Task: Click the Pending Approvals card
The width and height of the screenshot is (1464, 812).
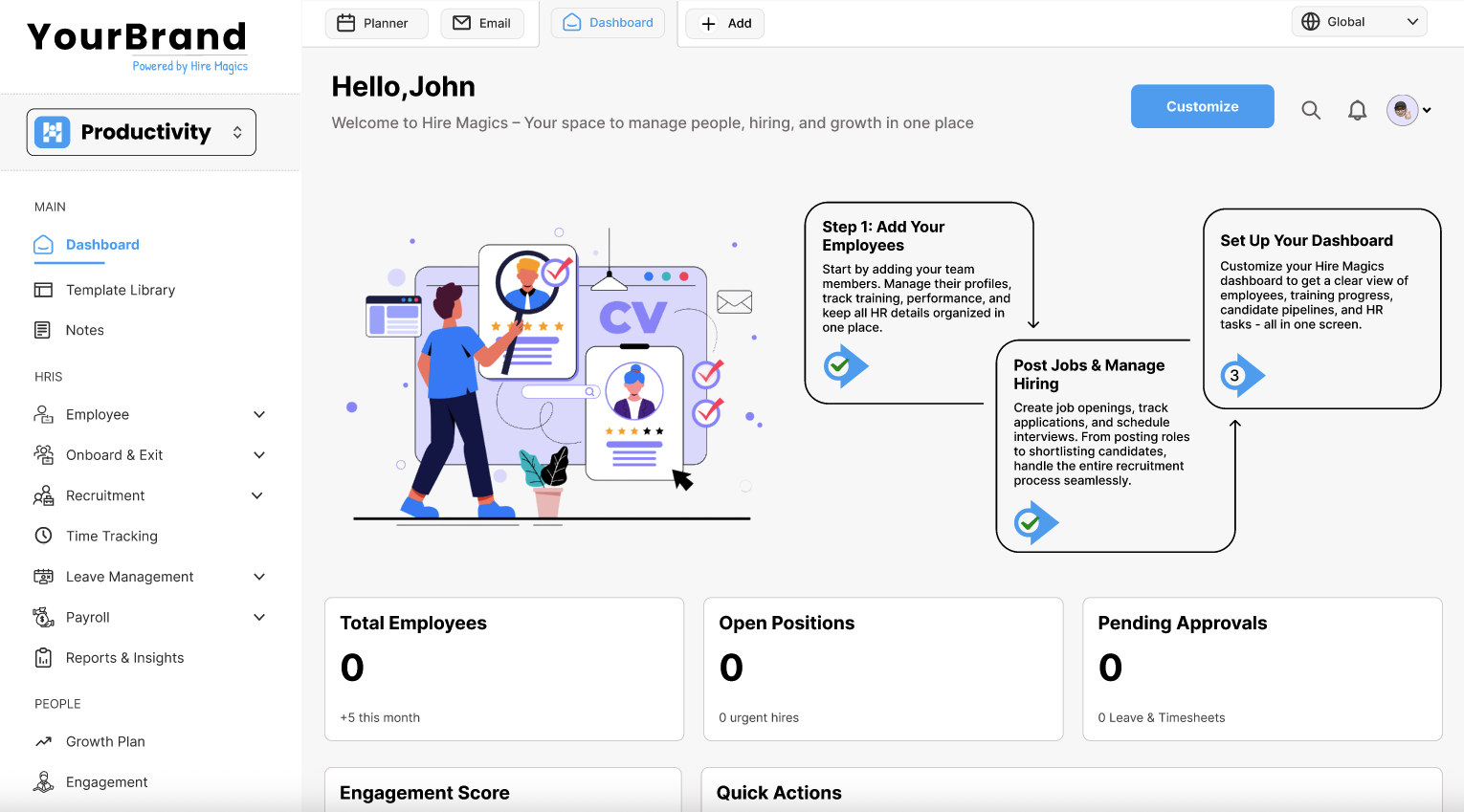Action: click(1262, 669)
